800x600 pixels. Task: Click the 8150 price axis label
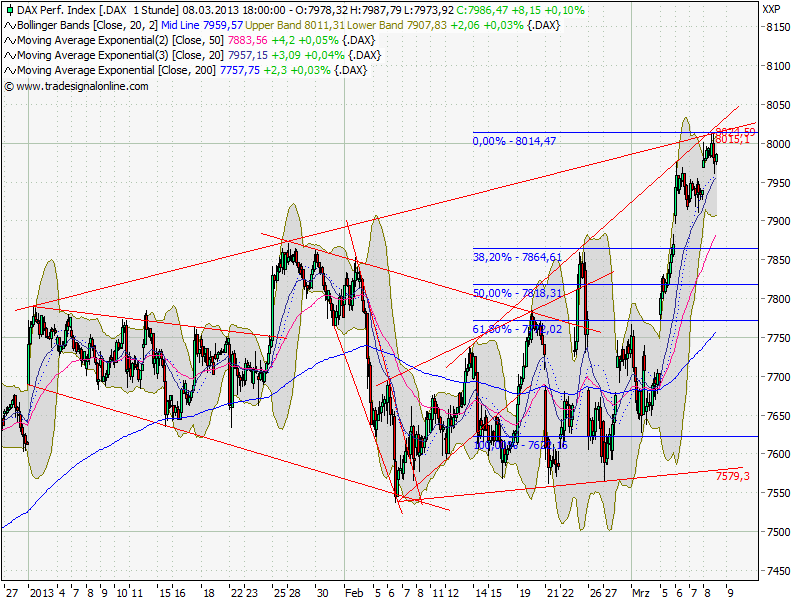(x=778, y=28)
